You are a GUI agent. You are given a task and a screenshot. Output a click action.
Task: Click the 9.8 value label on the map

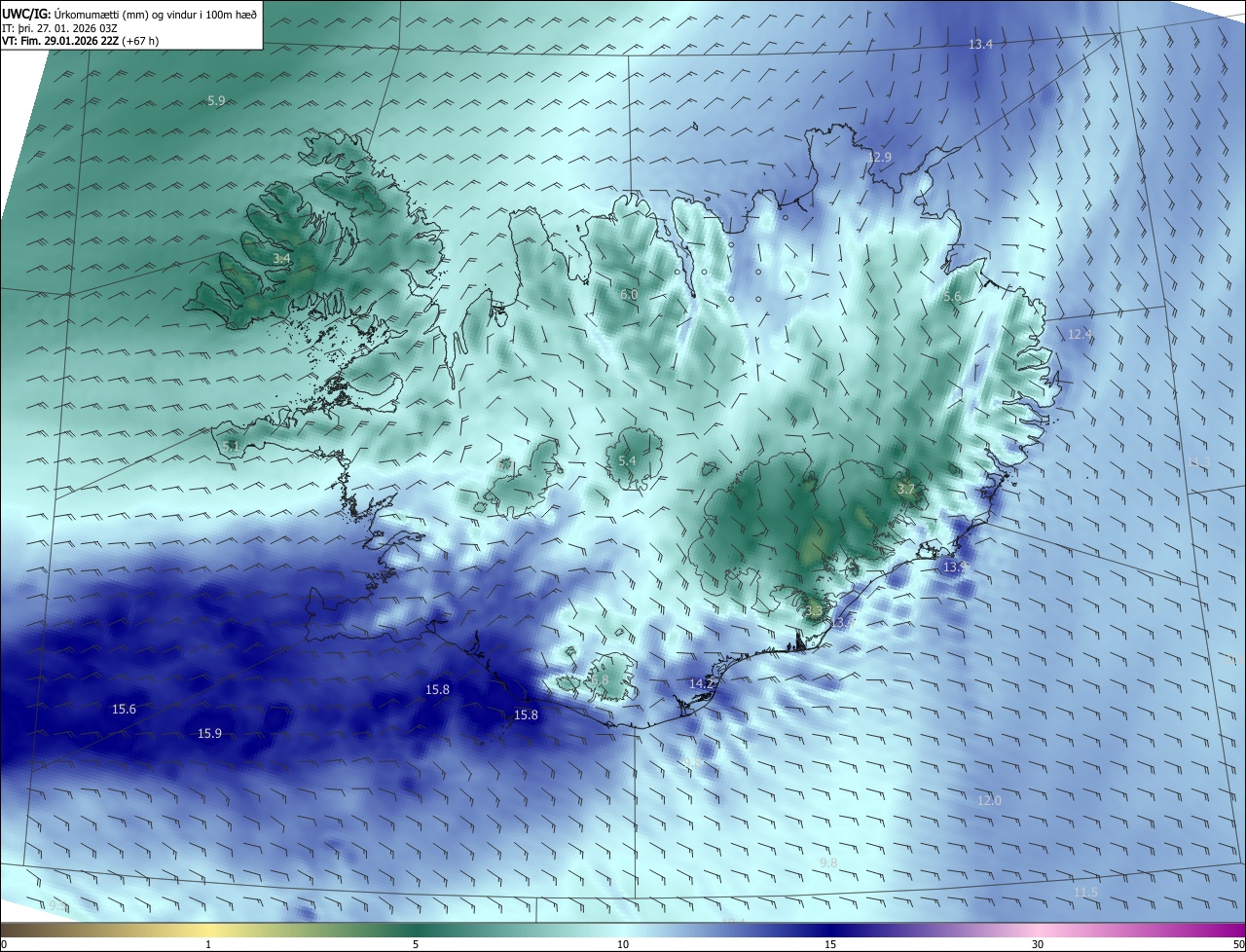coord(828,862)
